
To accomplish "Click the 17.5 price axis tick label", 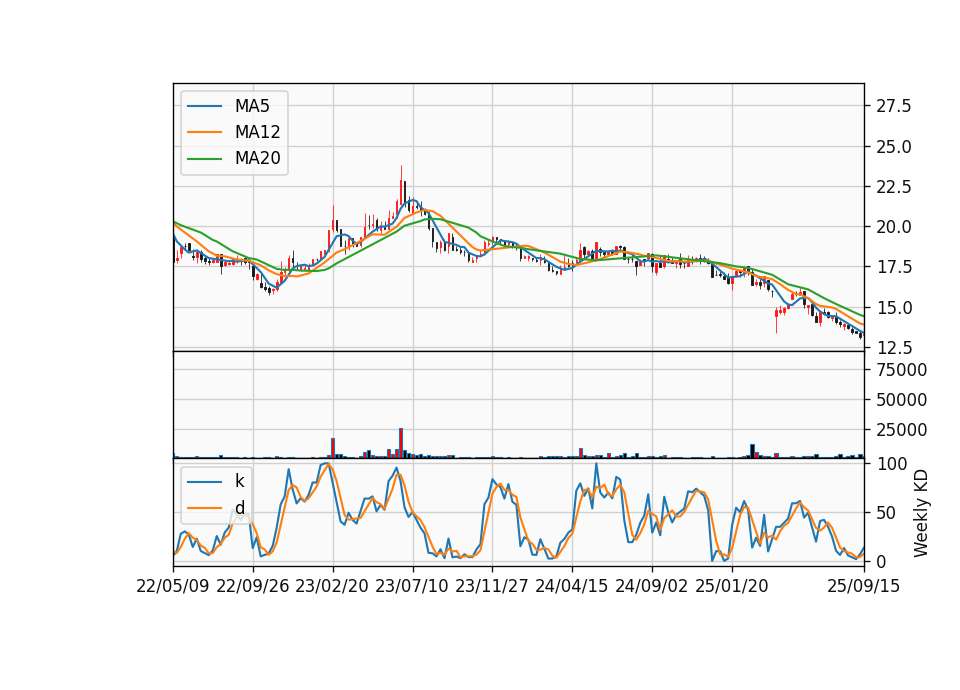I will pos(894,268).
